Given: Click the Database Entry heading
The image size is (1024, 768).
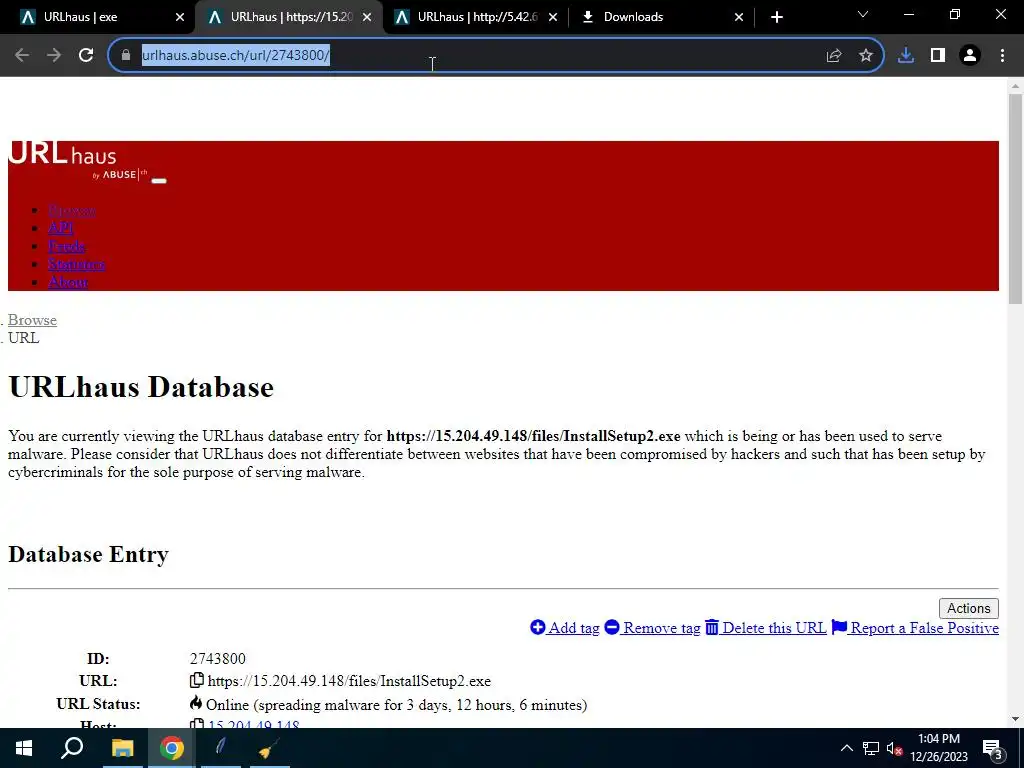Looking at the screenshot, I should (88, 554).
